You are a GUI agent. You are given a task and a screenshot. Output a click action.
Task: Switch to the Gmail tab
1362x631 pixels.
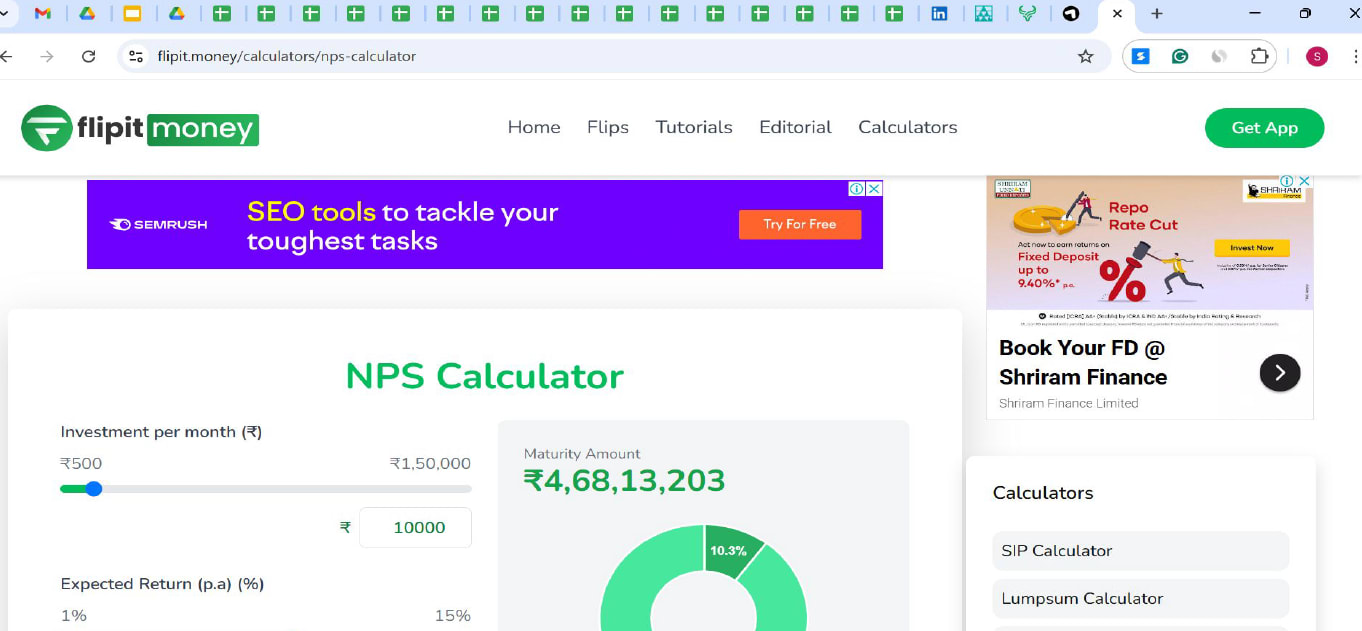(x=43, y=14)
